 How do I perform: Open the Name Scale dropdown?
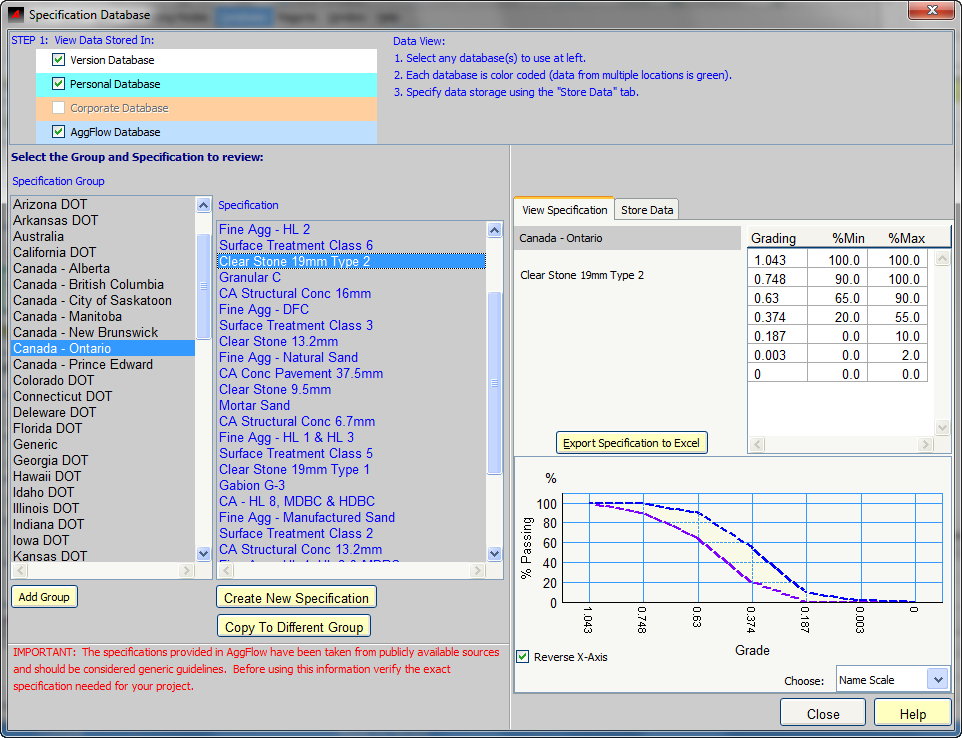pyautogui.click(x=936, y=679)
